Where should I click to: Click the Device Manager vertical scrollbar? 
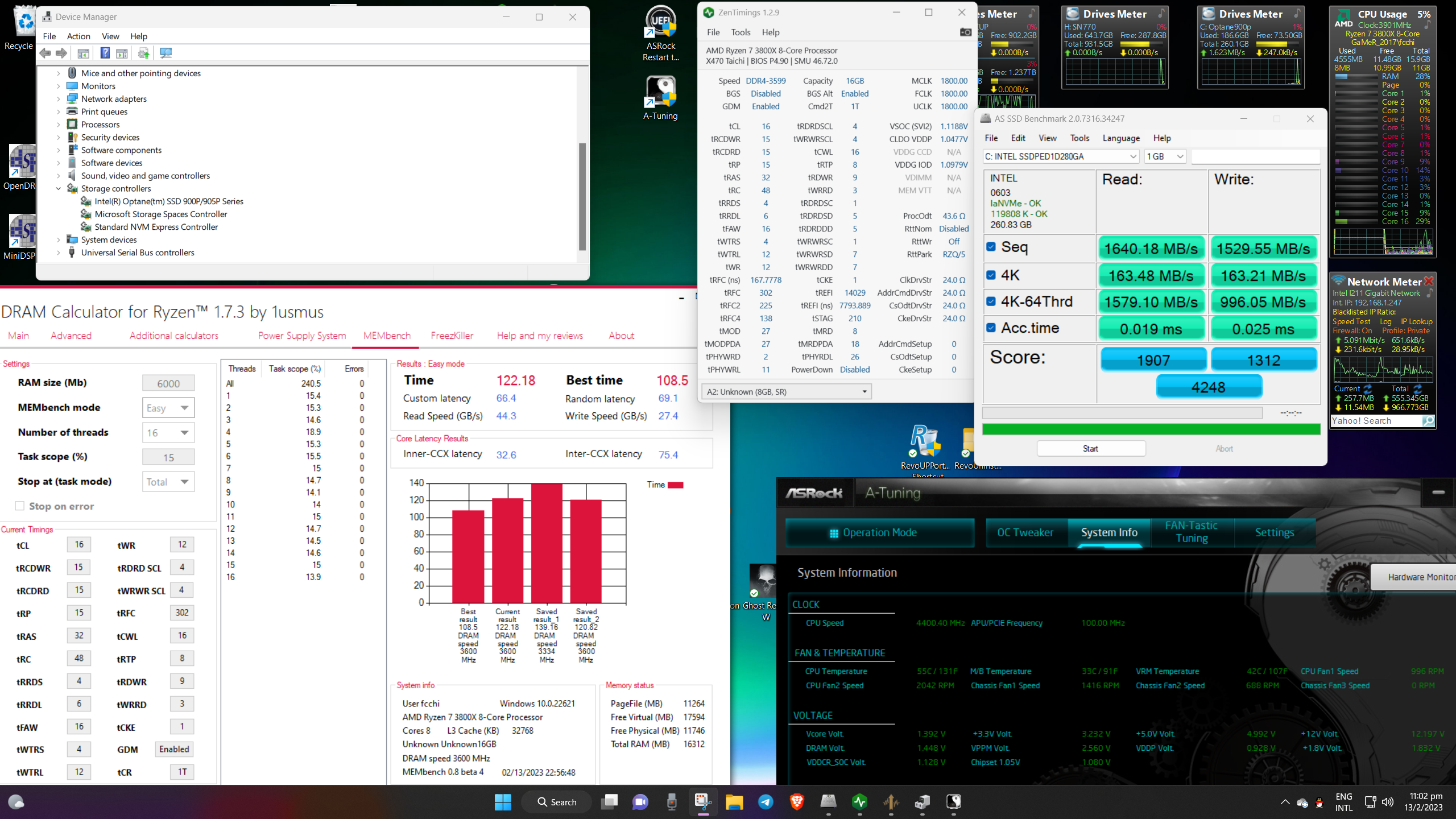582,196
